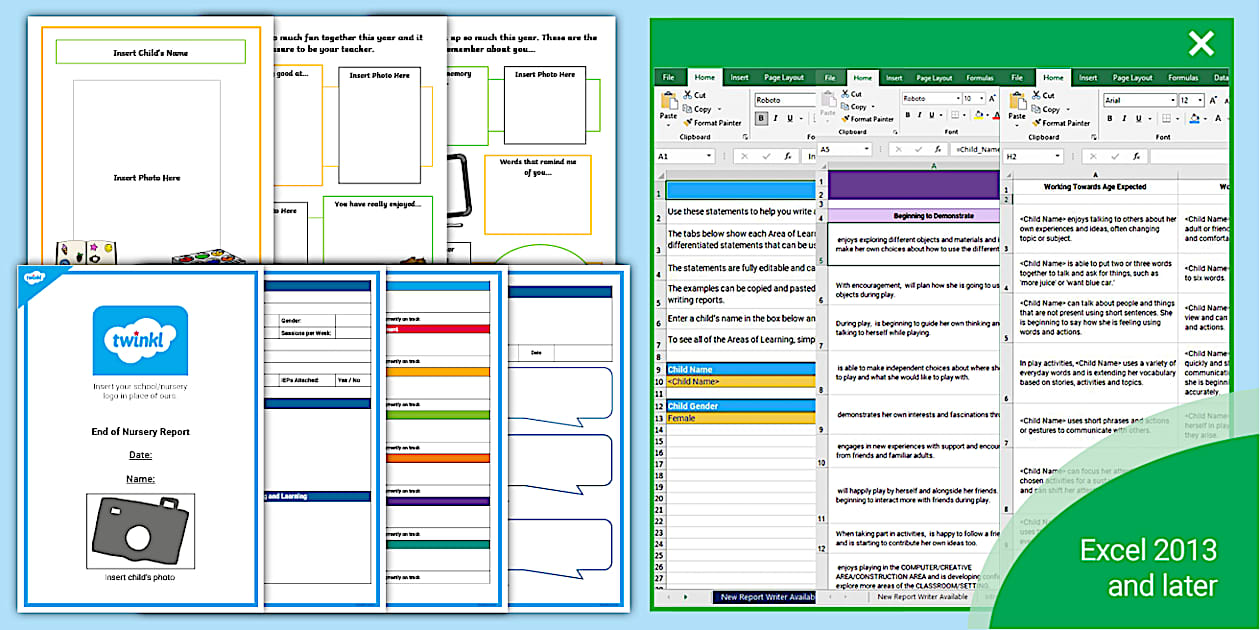This screenshot has height=630, width=1260.
Task: Click the Format Painter icon
Action: (1035, 123)
